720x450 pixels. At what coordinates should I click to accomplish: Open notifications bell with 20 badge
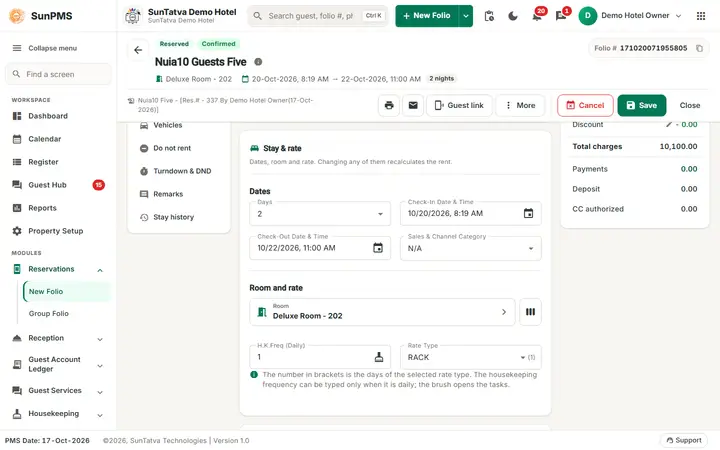[x=537, y=15]
